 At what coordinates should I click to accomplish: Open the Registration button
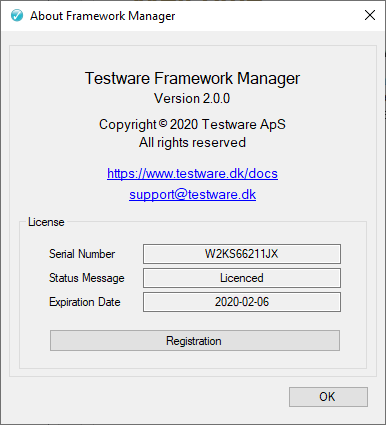coord(195,341)
